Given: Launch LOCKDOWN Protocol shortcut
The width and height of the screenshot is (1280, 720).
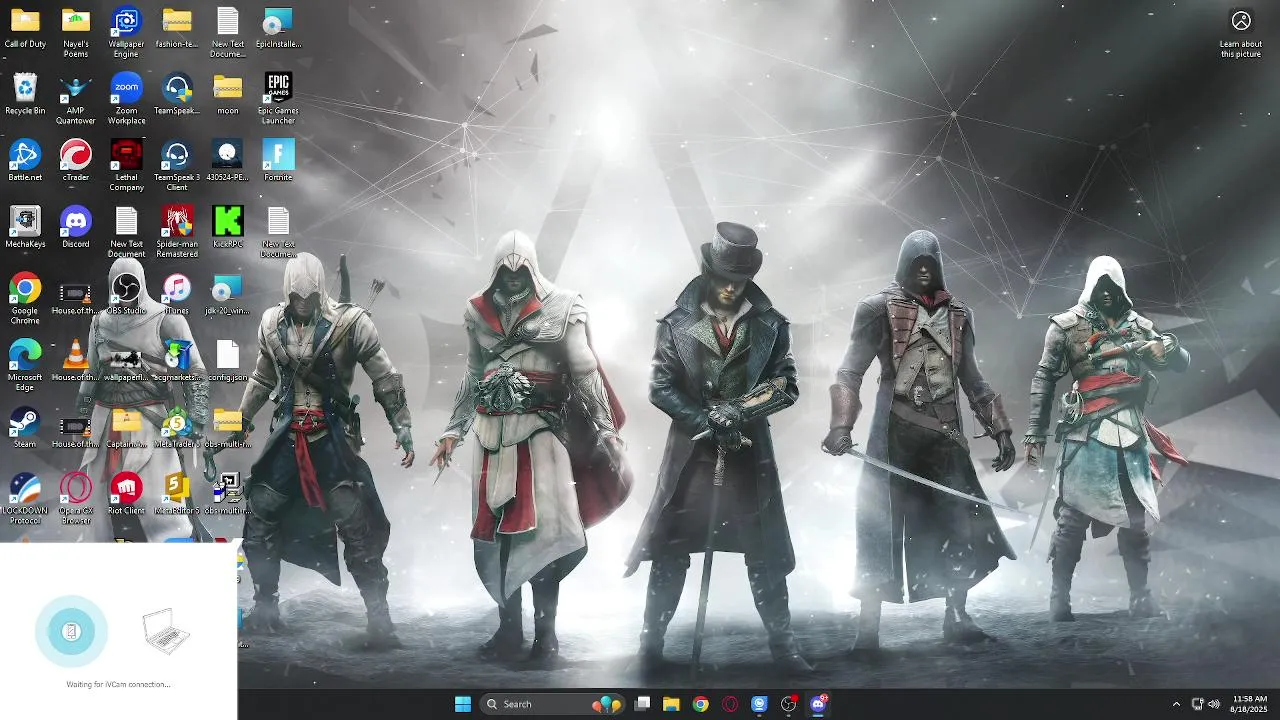Looking at the screenshot, I should (x=25, y=499).
